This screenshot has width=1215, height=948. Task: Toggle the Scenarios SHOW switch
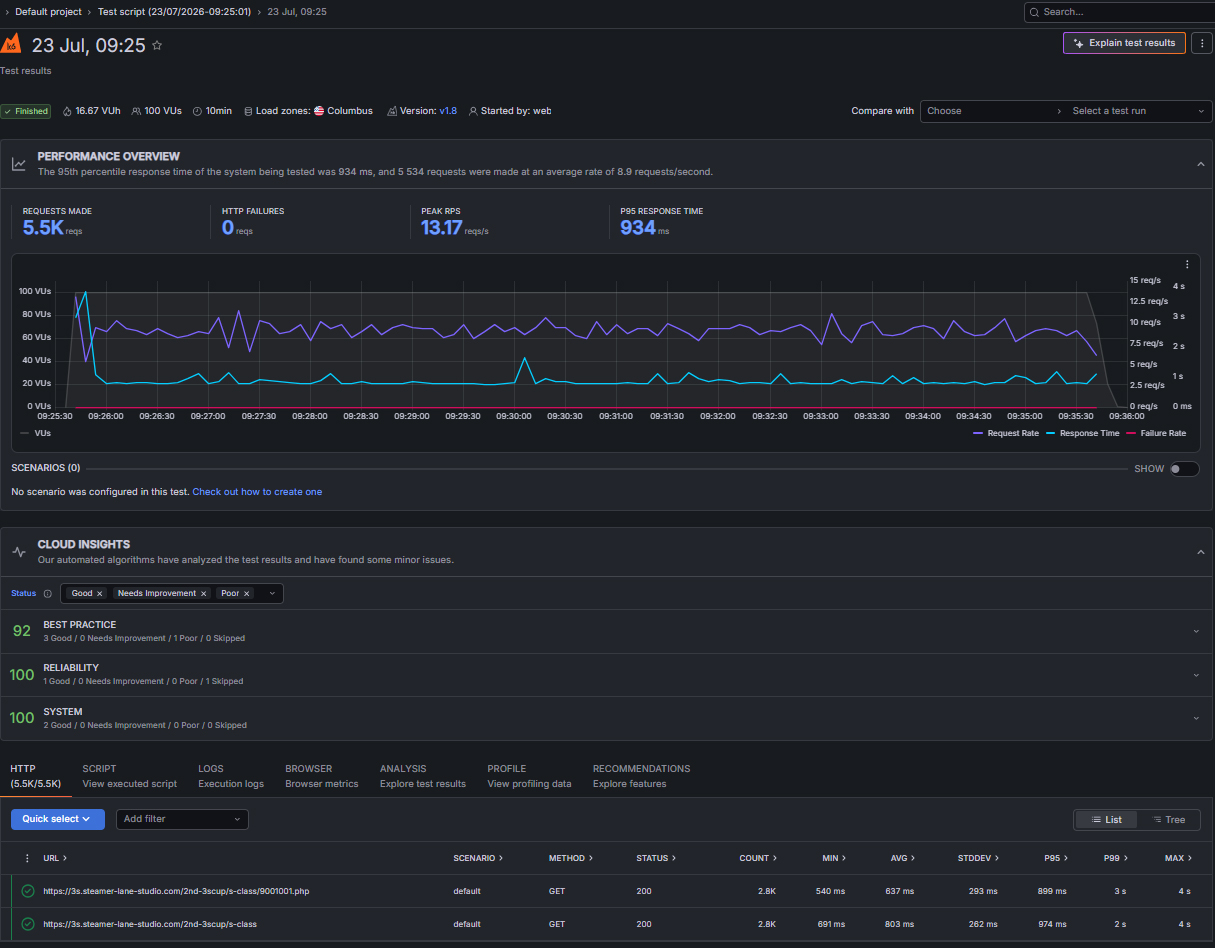(1184, 469)
